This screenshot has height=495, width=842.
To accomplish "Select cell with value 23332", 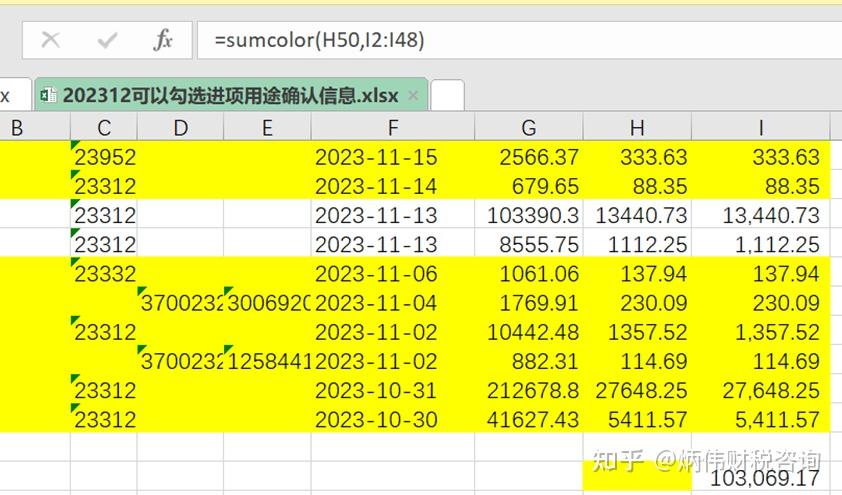I will coord(104,273).
